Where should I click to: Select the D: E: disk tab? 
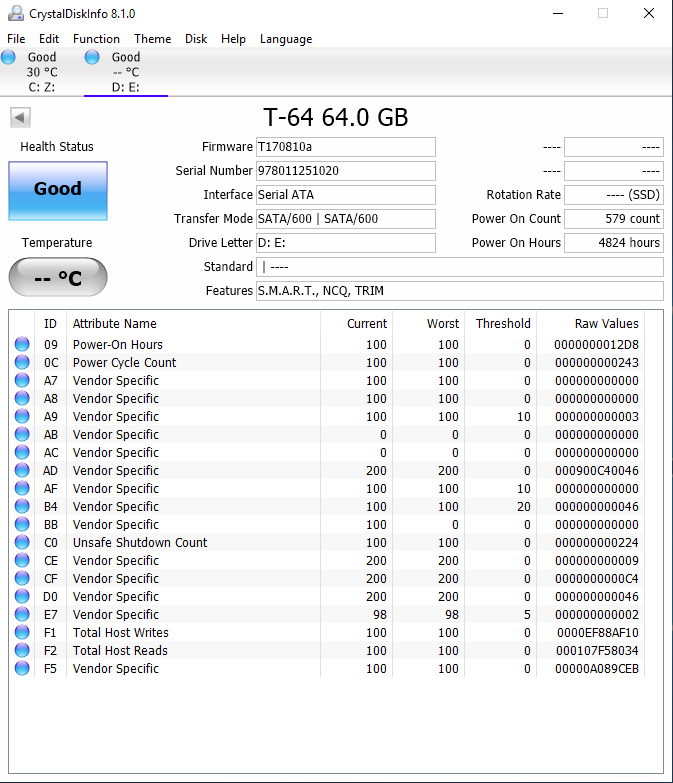(125, 72)
